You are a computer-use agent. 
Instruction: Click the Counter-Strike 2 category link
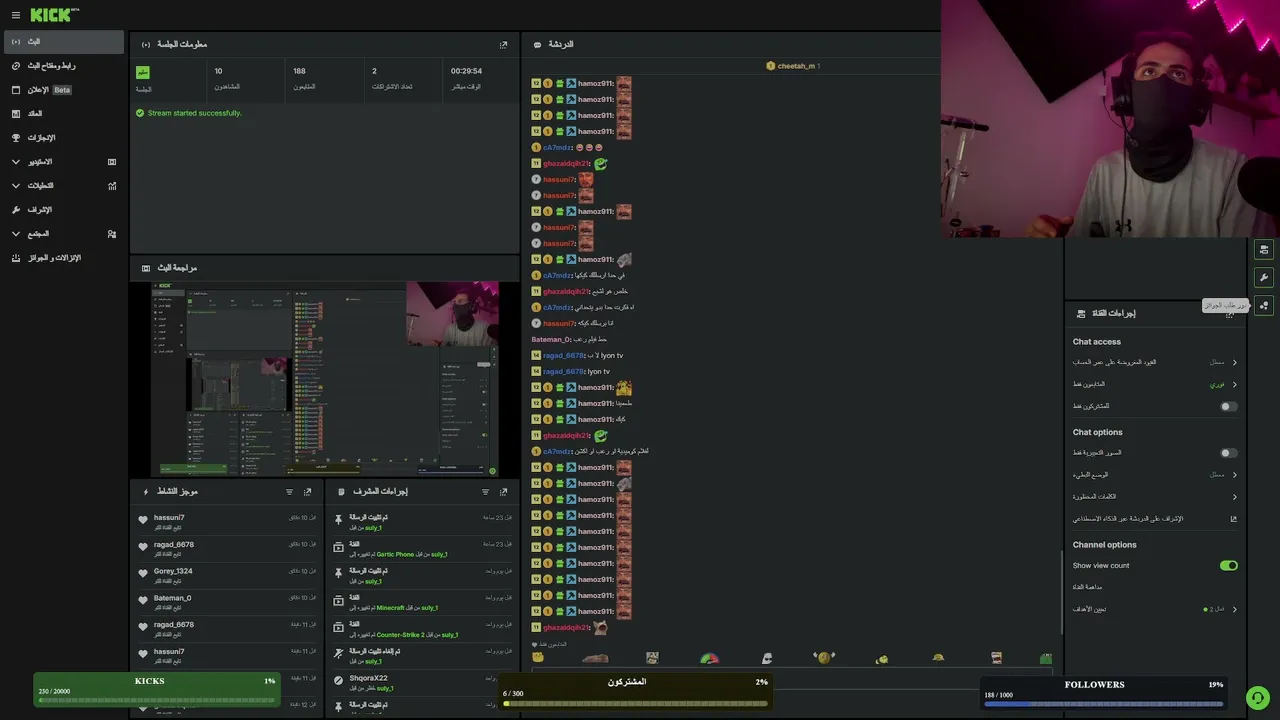(x=400, y=635)
